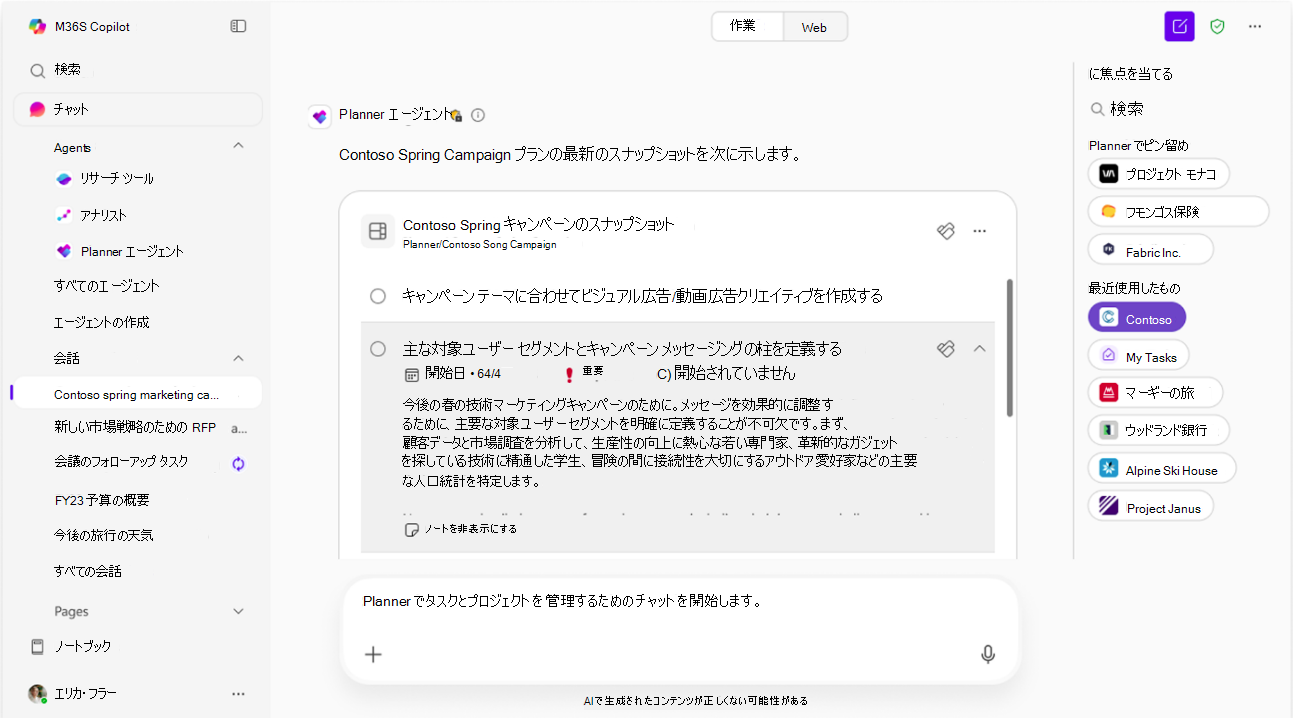Viewport: 1293px width, 718px height.
Task: Select the My Tasks plan
Action: (x=1138, y=356)
